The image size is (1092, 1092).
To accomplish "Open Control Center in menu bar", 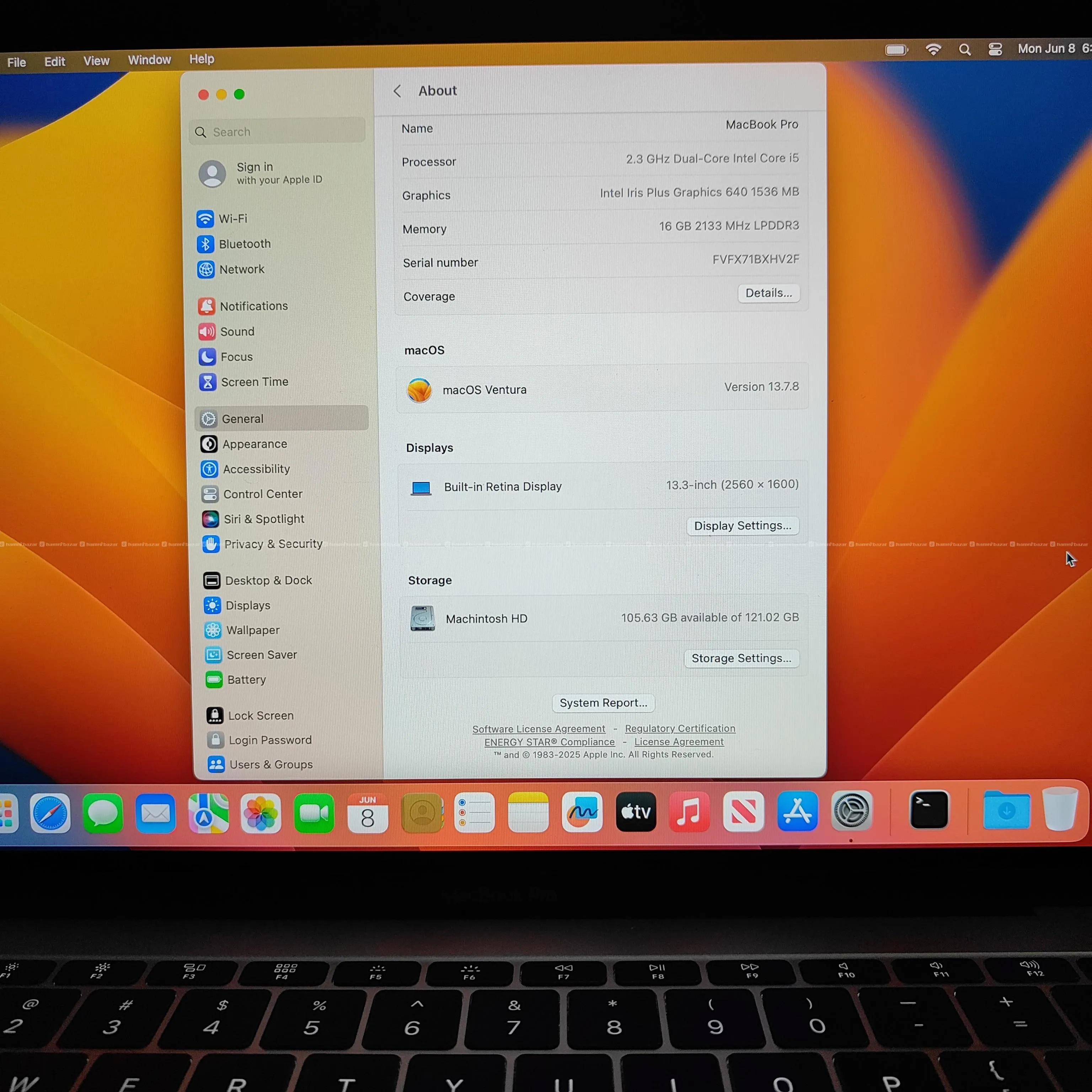I will [x=995, y=49].
